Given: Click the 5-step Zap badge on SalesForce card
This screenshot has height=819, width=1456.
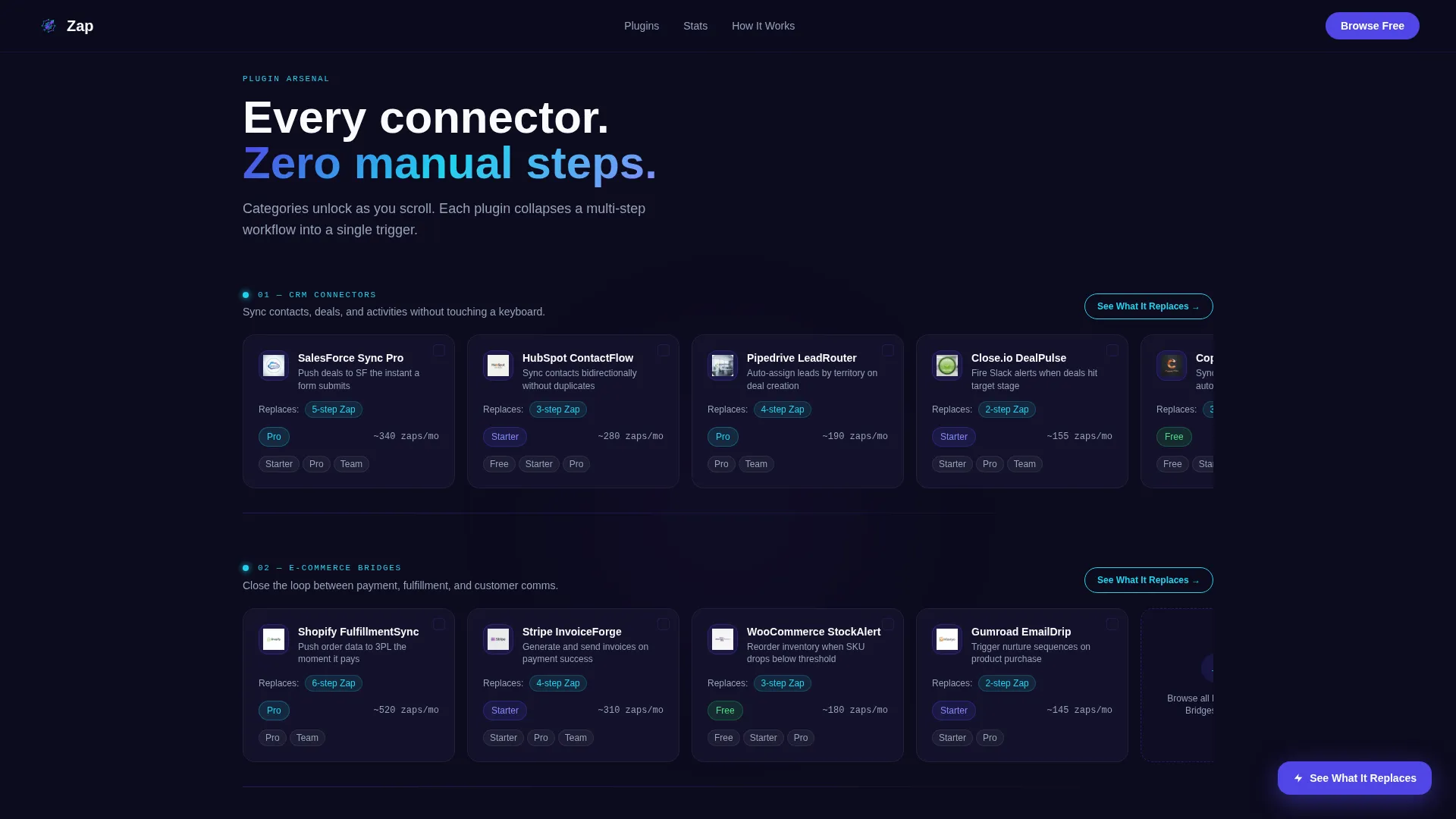Looking at the screenshot, I should point(334,409).
